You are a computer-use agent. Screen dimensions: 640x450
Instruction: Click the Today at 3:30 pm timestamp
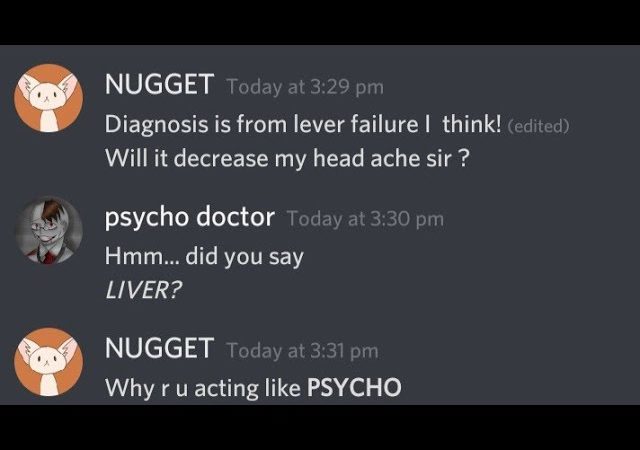pos(365,219)
